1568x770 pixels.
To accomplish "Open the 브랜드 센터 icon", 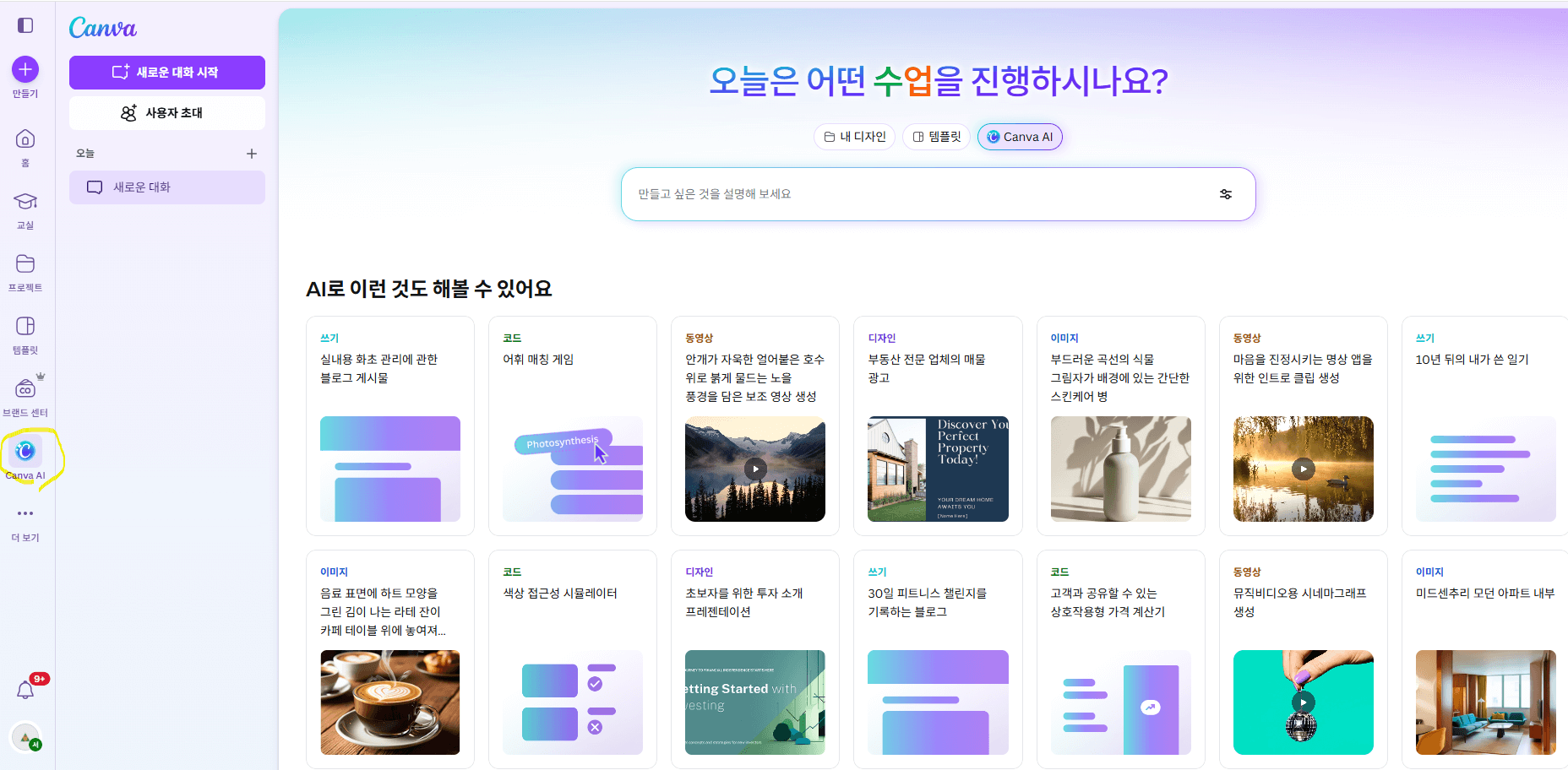I will (25, 389).
